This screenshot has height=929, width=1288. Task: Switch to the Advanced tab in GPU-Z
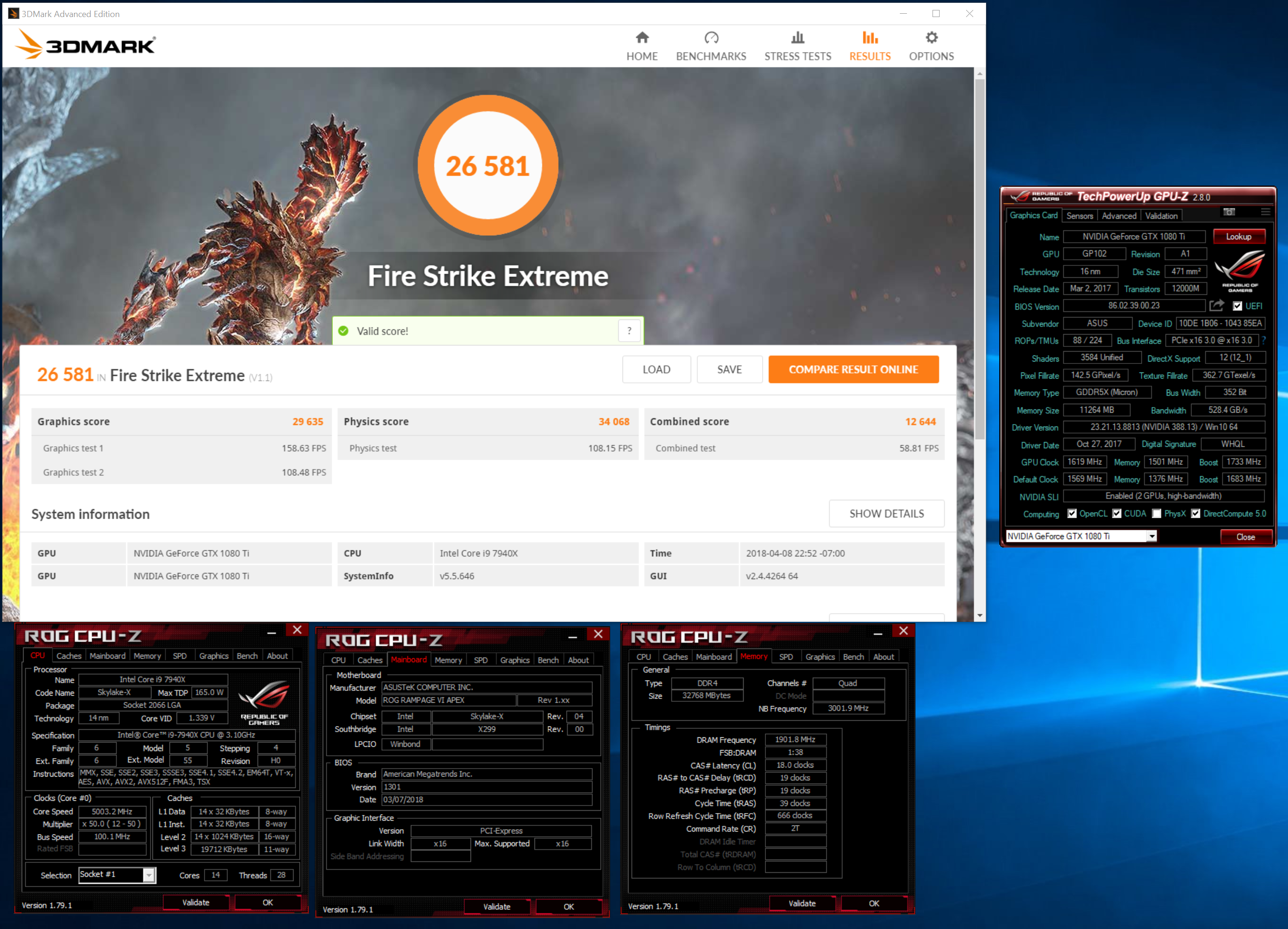(x=1119, y=216)
